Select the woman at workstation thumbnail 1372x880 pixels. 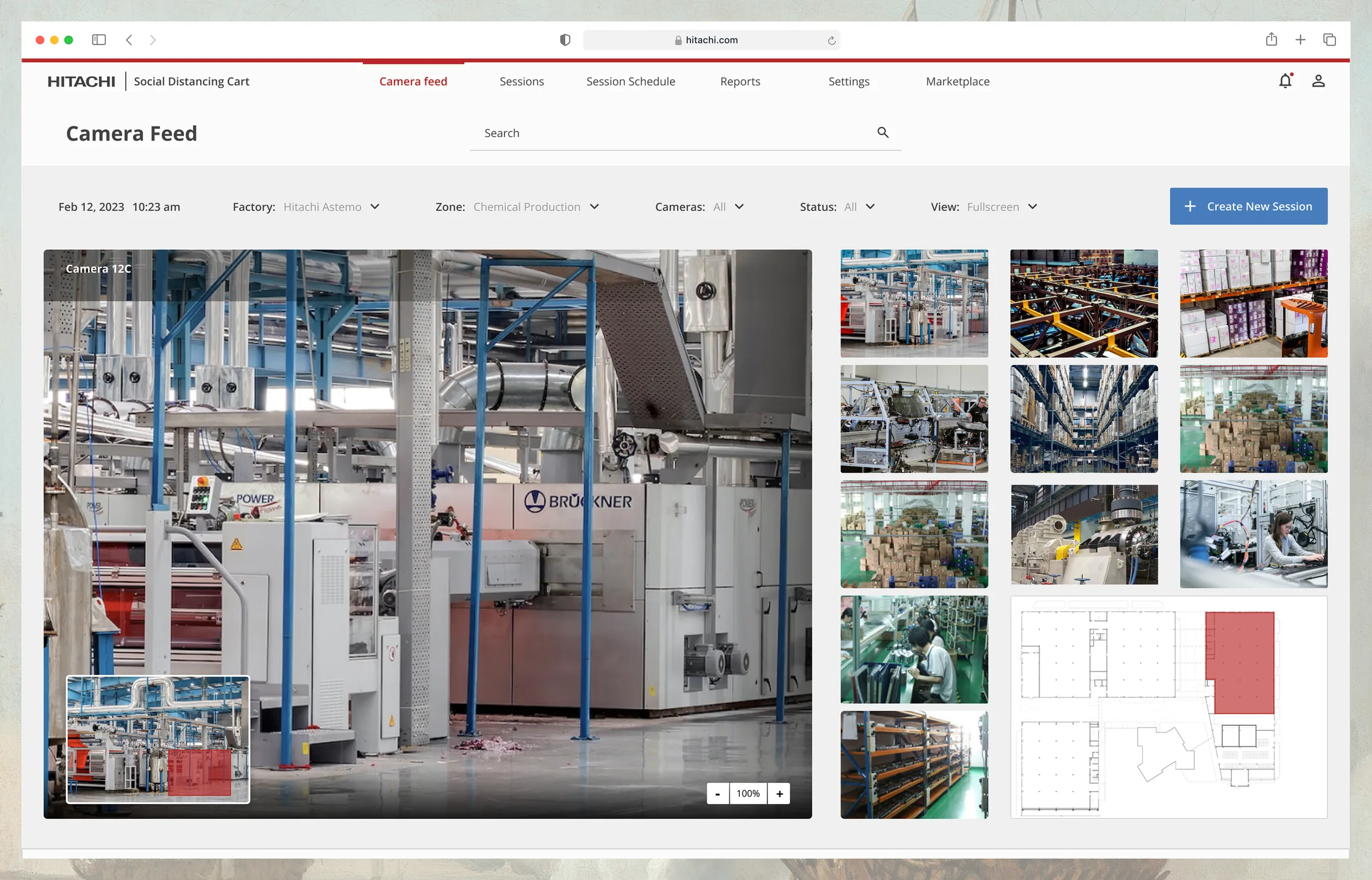coord(1254,534)
